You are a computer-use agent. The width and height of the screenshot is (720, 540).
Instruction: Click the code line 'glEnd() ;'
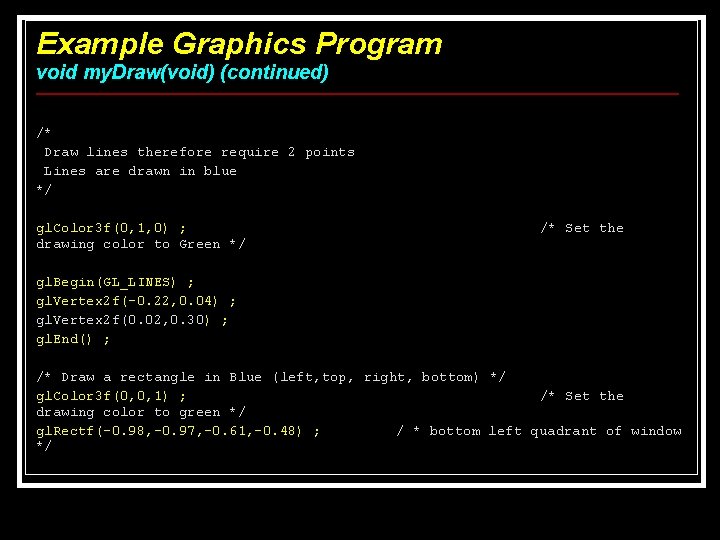pyautogui.click(x=73, y=339)
